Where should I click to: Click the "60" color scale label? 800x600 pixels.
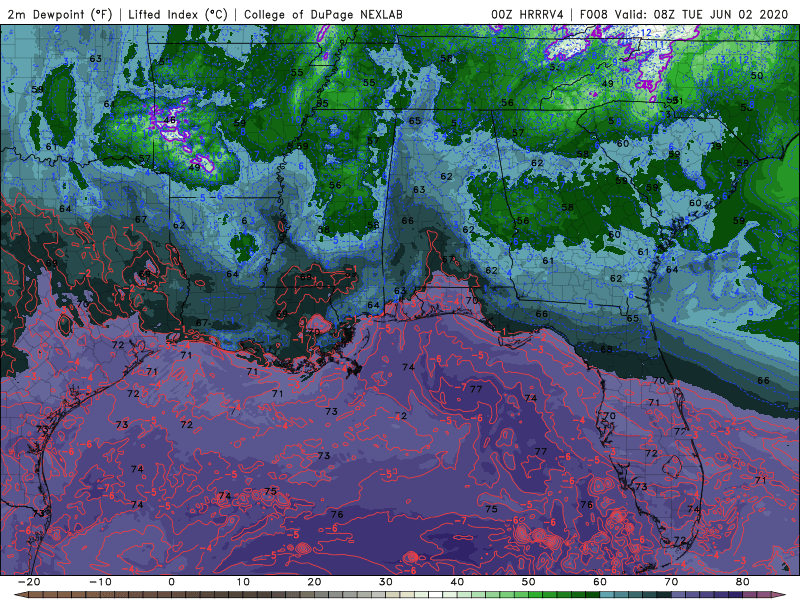pyautogui.click(x=600, y=582)
